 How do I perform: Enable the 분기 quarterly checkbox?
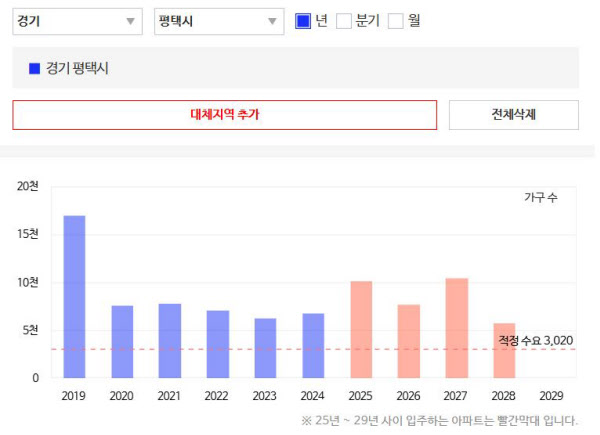344,22
